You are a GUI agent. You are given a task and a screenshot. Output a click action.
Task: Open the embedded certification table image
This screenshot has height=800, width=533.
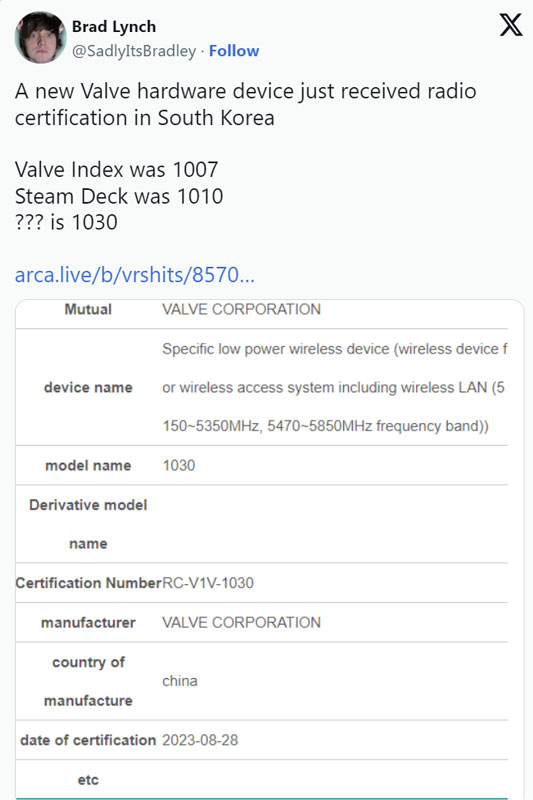coord(270,549)
